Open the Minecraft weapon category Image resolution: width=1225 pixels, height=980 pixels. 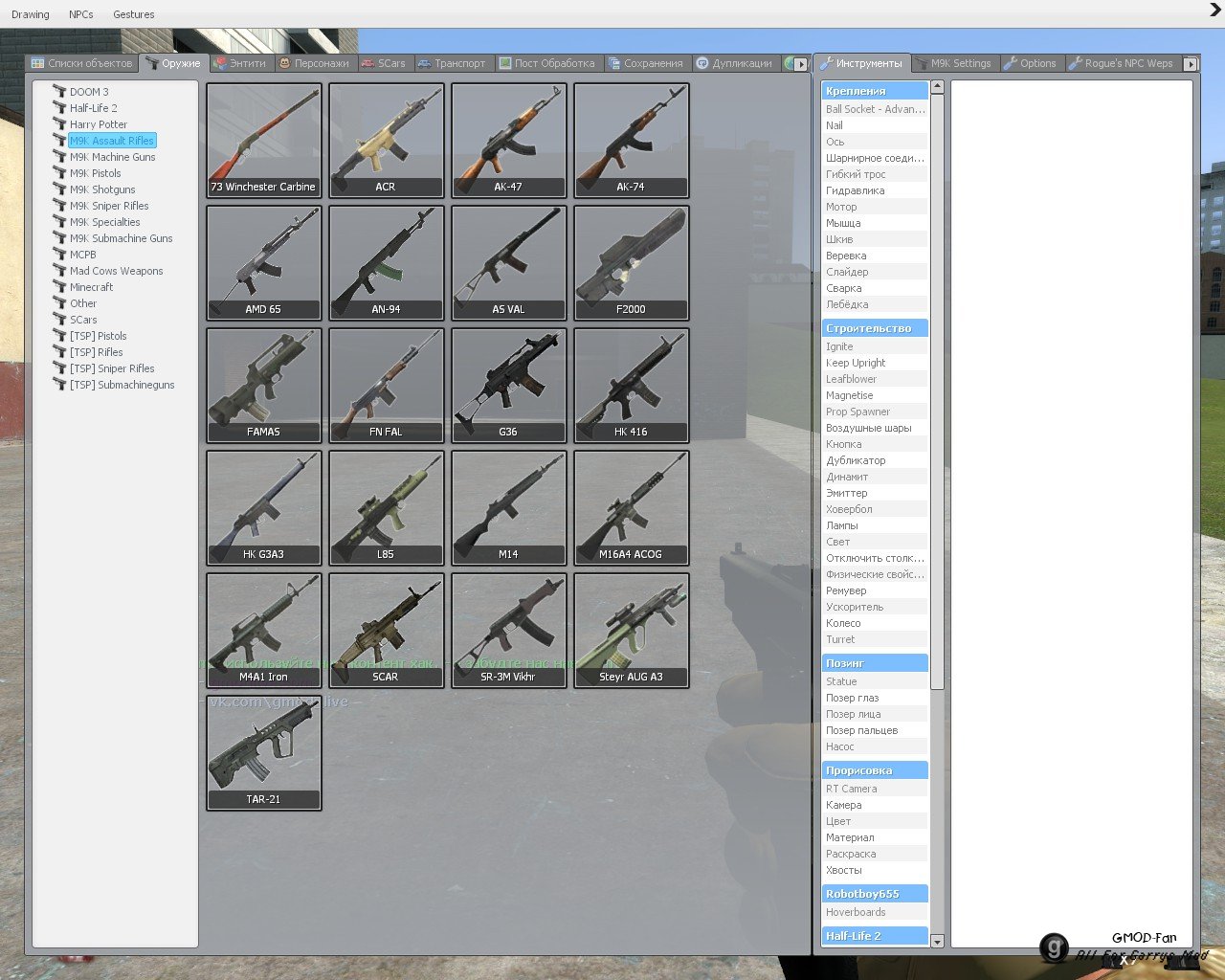[x=91, y=287]
